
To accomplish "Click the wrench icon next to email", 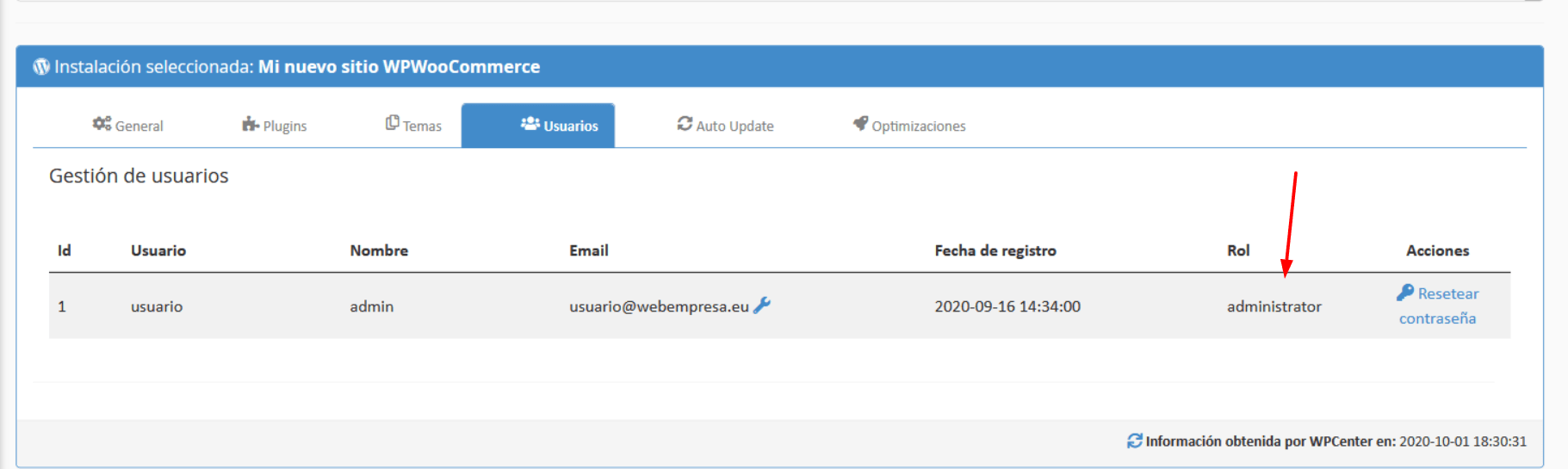I will click(762, 305).
